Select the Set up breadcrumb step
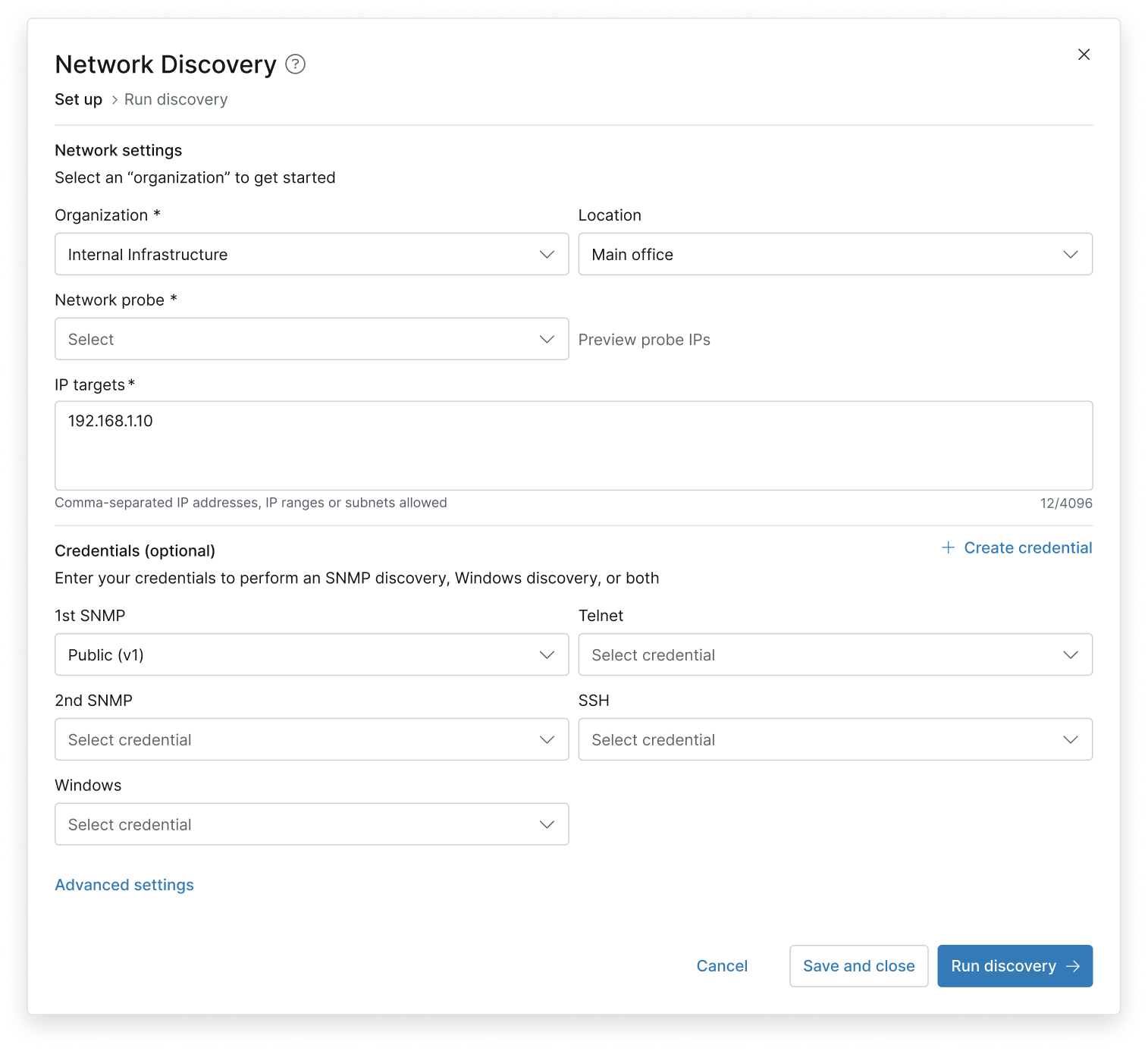This screenshot has height=1051, width=1148. point(78,99)
